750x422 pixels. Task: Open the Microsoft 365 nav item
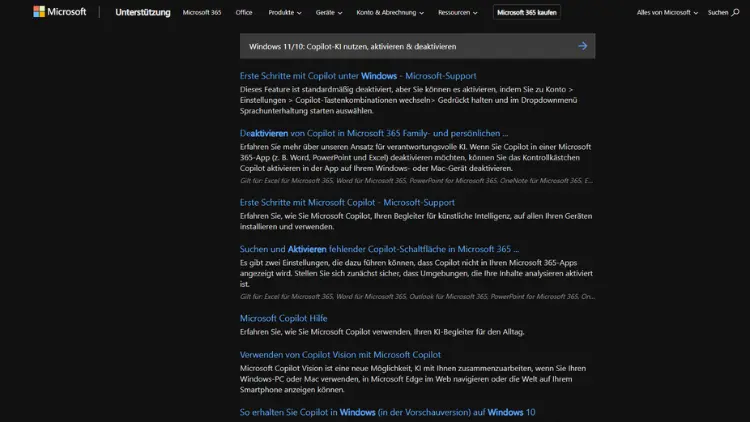202,12
